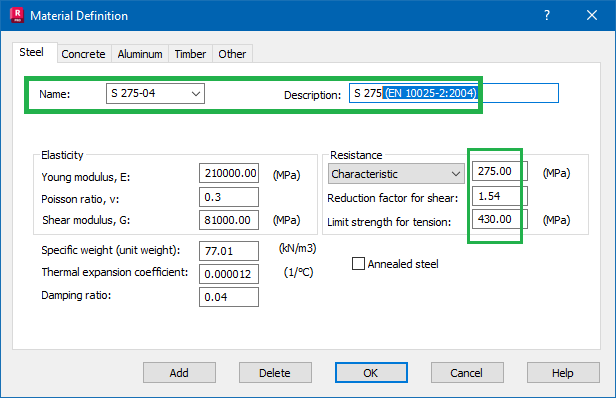Switch to the Aluminum tab
Screen dimensions: 616x398
[140, 54]
